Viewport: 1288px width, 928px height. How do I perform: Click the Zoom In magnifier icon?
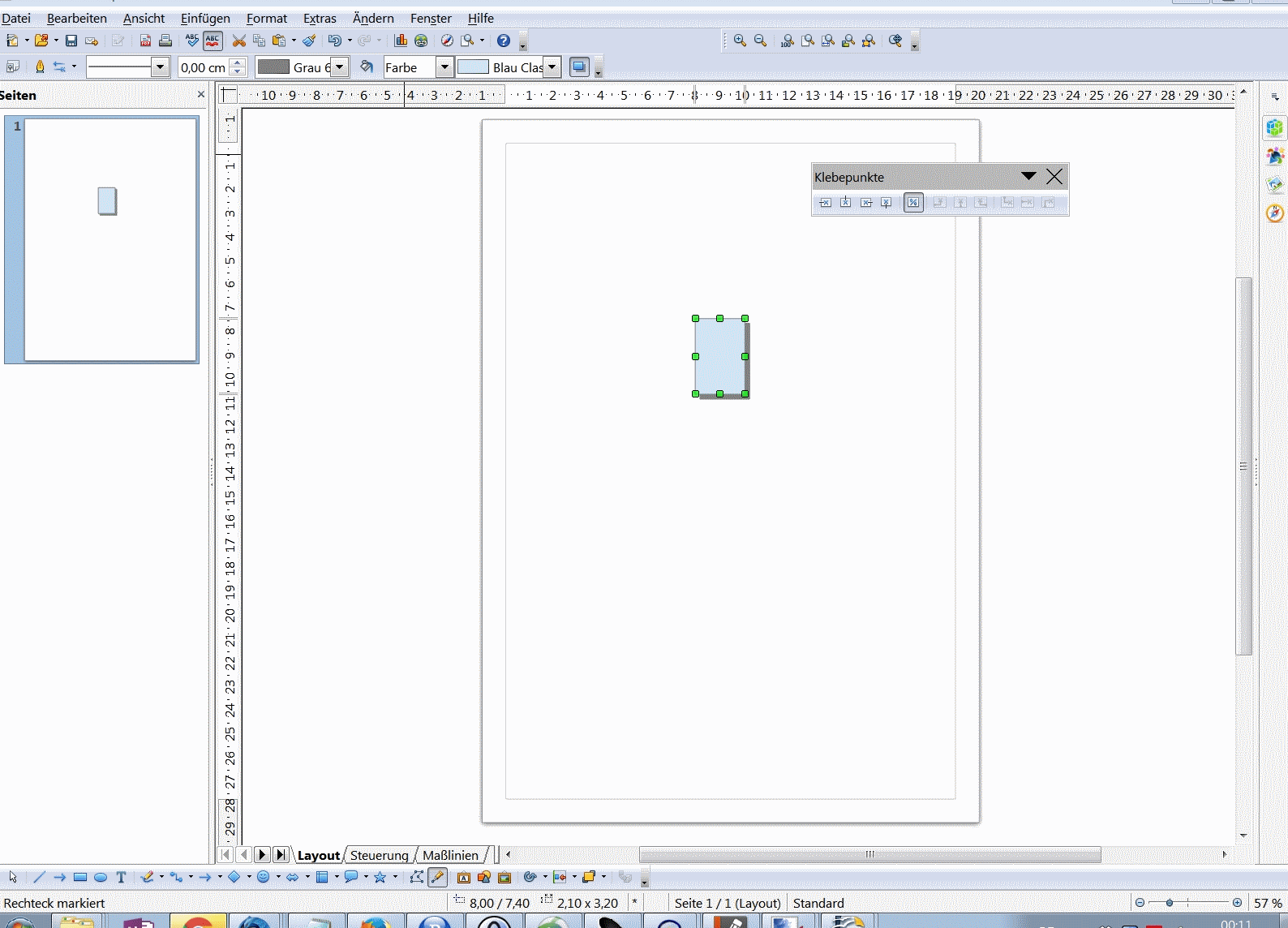point(740,41)
